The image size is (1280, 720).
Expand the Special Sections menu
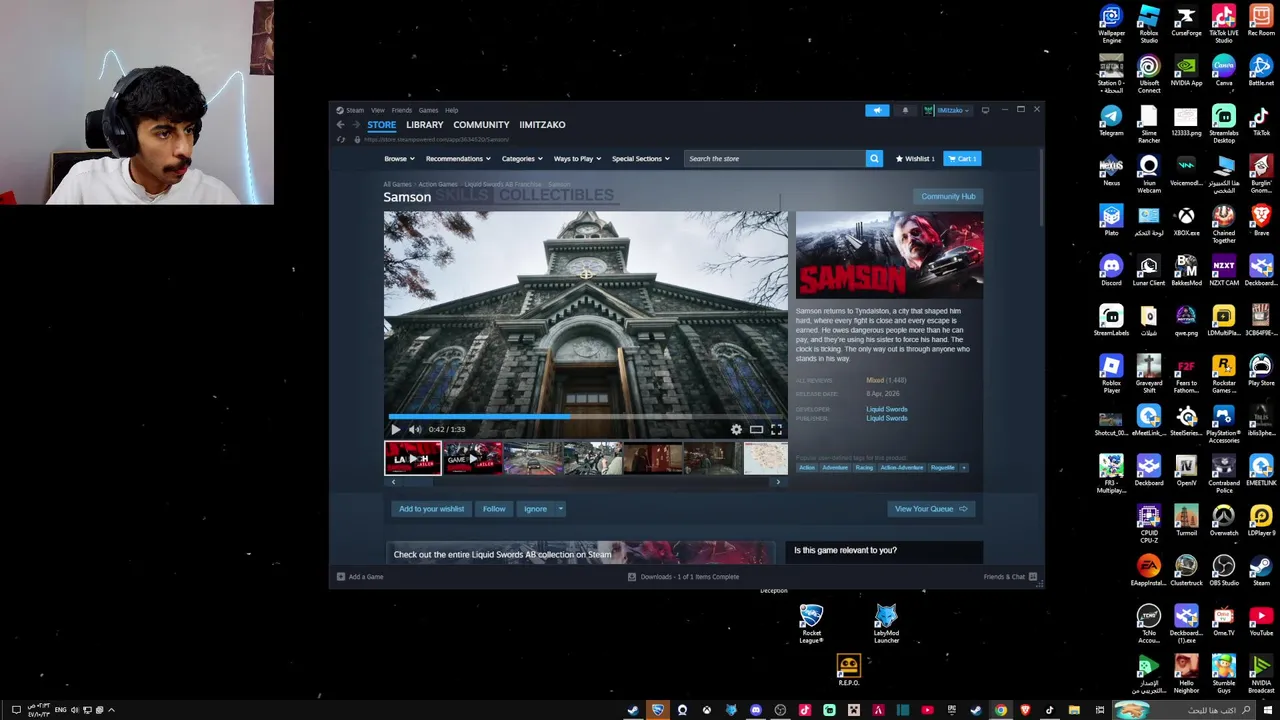641,158
